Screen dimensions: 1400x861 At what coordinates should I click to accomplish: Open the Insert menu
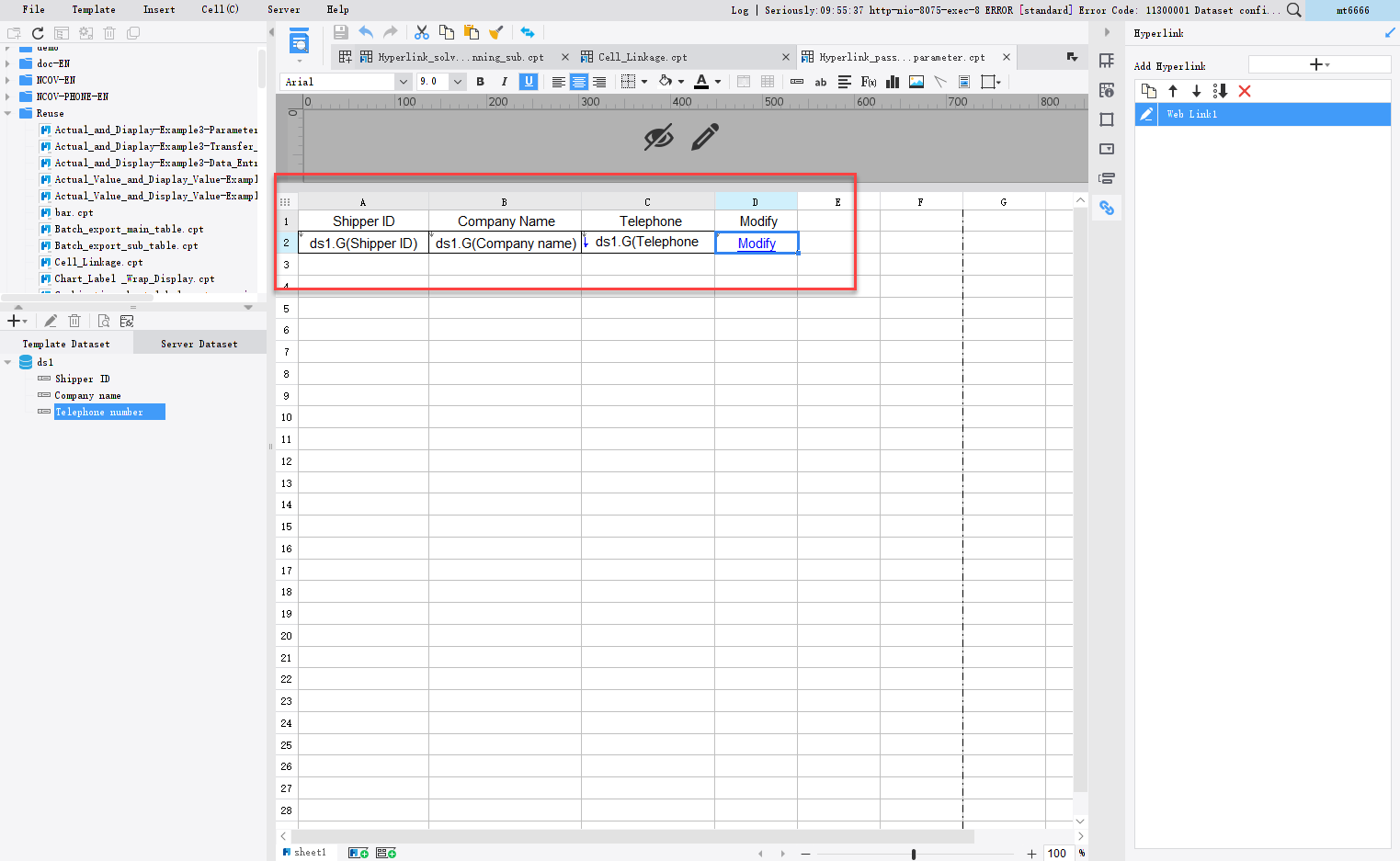pos(159,9)
